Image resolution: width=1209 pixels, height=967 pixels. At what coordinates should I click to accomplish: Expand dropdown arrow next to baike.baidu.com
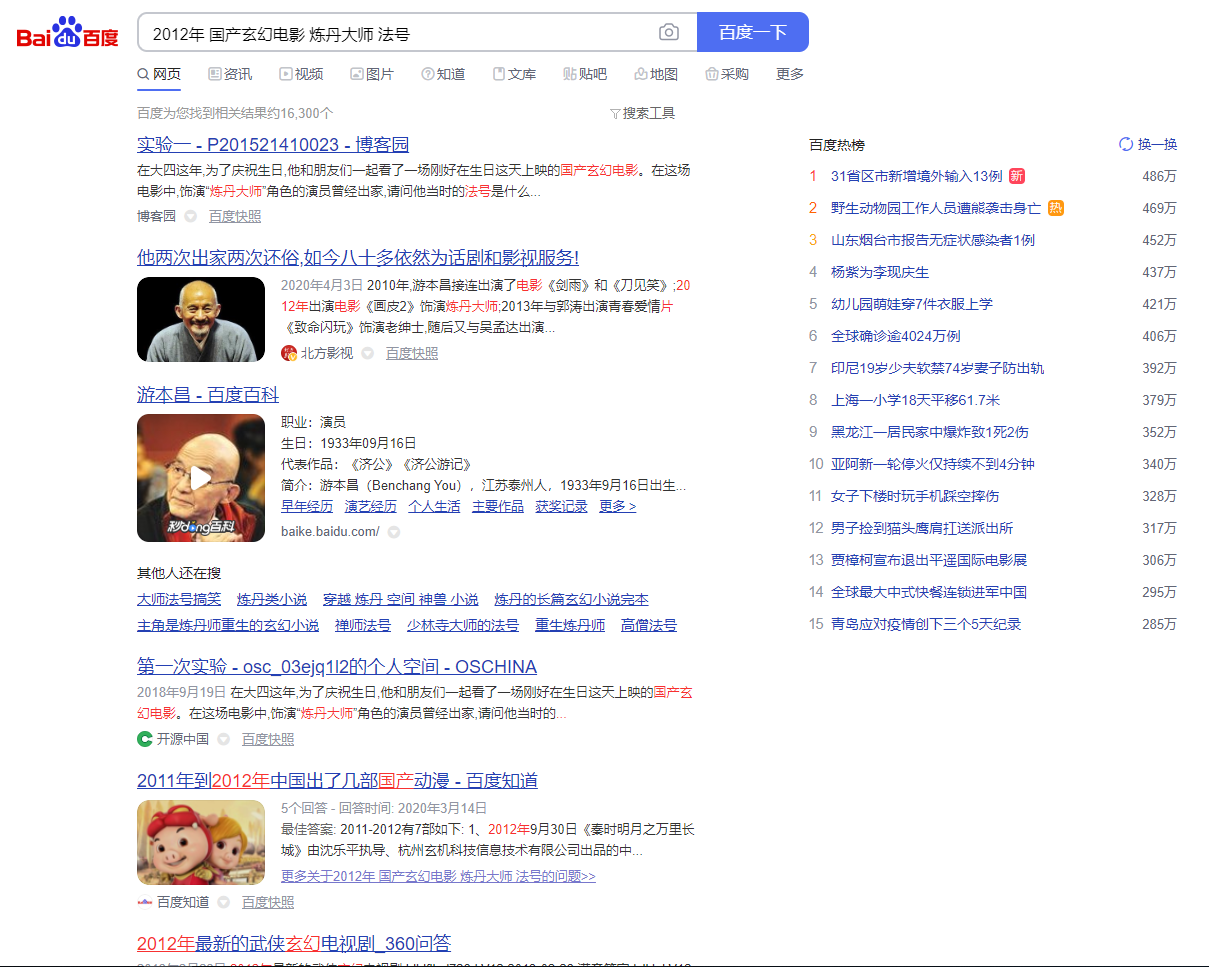click(x=394, y=532)
